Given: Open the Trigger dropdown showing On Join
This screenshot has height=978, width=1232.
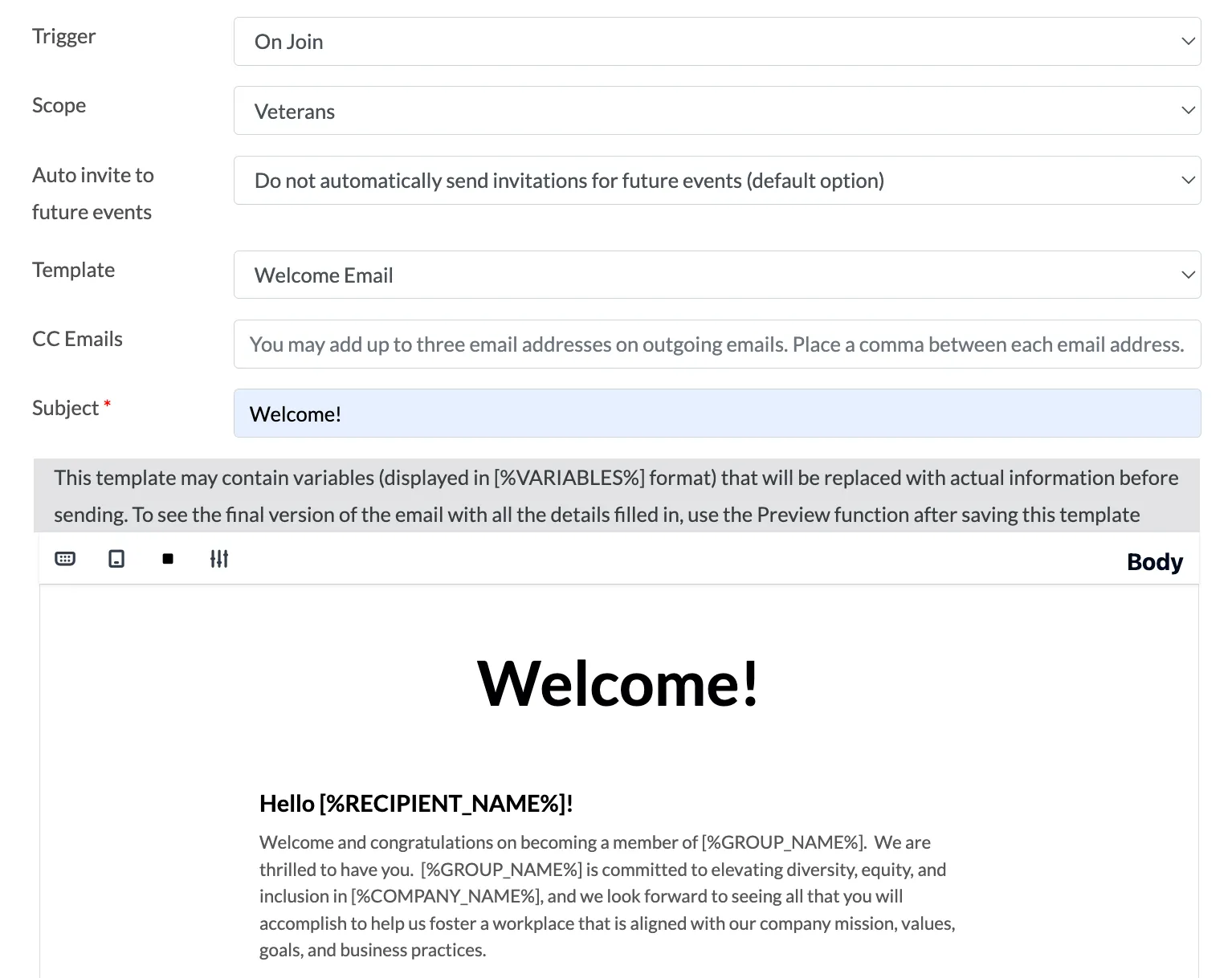Looking at the screenshot, I should (717, 42).
